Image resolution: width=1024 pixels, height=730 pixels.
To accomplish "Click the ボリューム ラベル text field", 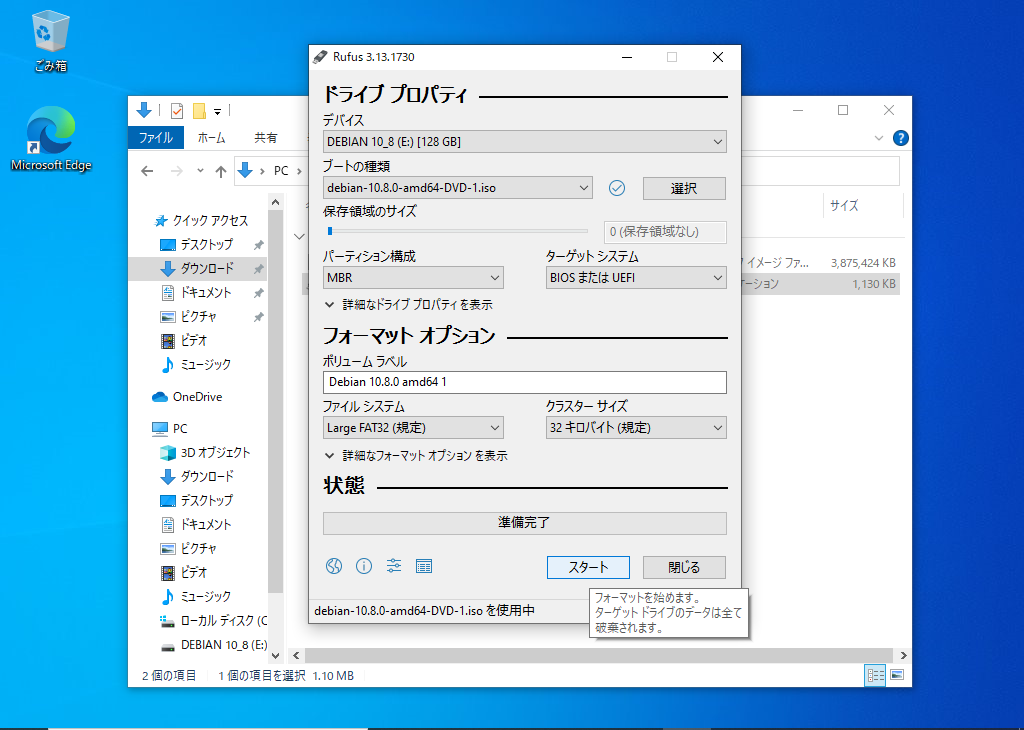I will [524, 382].
